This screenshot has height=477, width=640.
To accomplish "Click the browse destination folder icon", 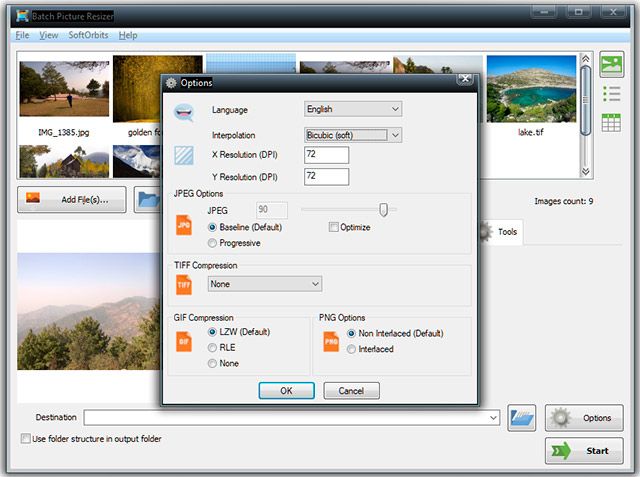I will (x=521, y=417).
